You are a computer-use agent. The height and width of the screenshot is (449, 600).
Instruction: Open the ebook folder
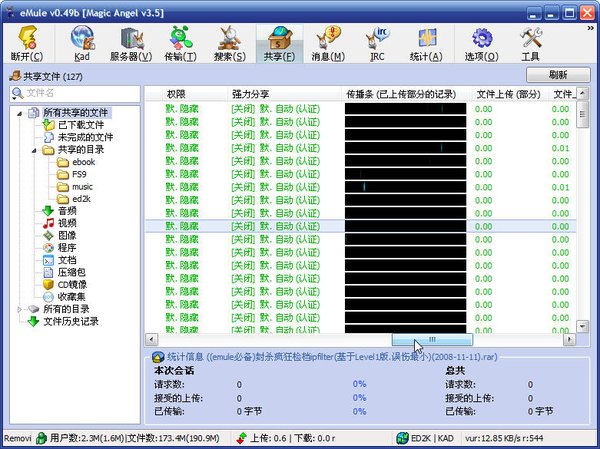coord(83,162)
